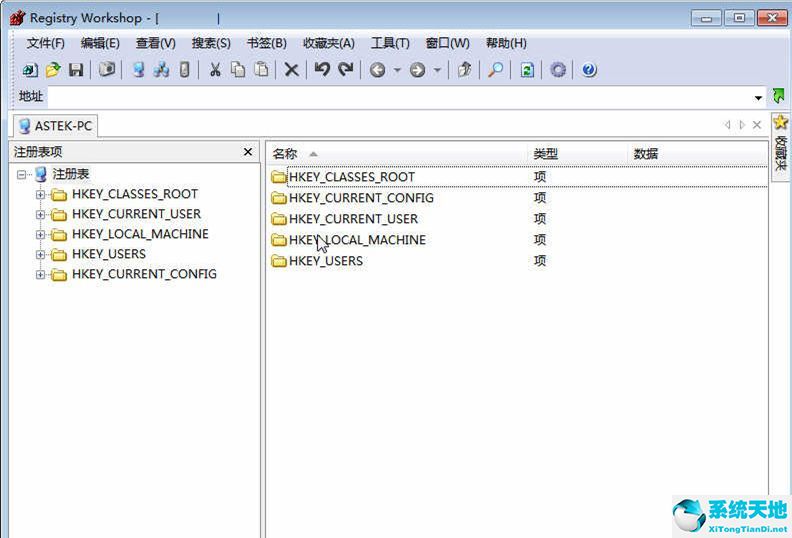792x538 pixels.
Task: Click the Save icon in toolbar
Action: click(76, 70)
